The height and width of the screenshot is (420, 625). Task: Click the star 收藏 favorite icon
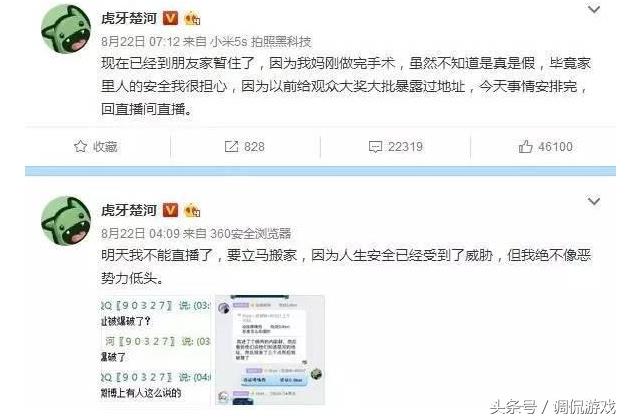point(81,147)
